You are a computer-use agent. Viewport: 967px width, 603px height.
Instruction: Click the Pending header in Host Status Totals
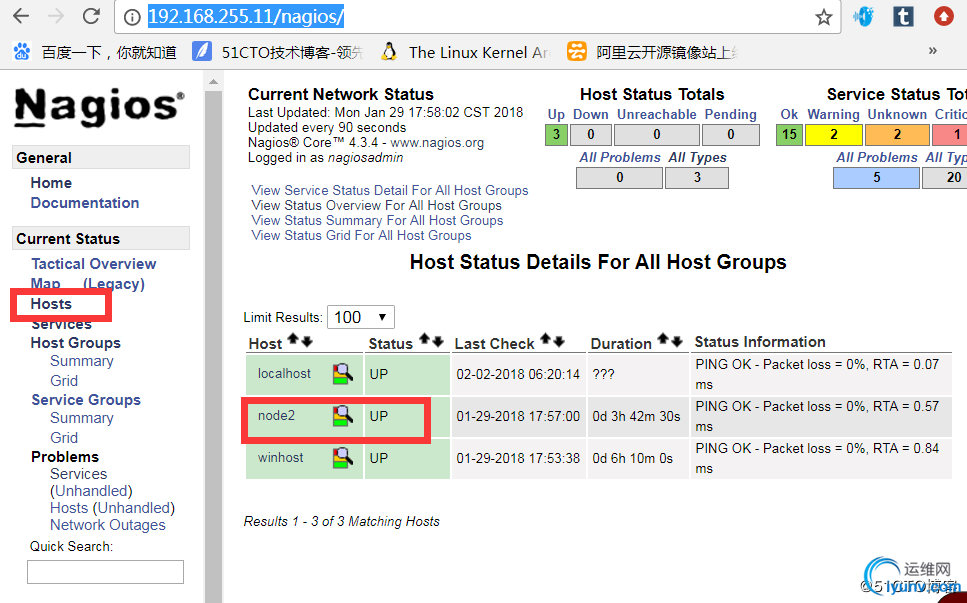[731, 115]
